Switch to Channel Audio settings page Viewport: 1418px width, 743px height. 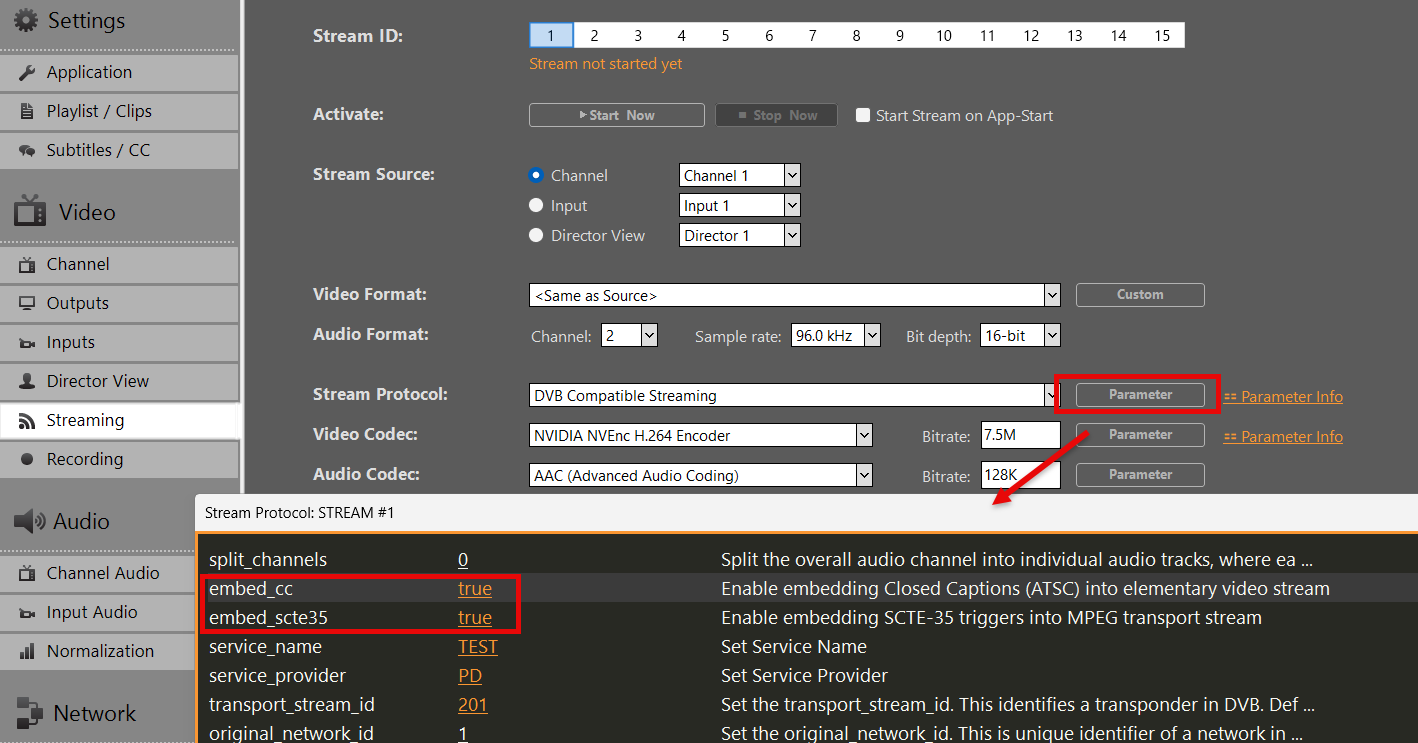(x=102, y=573)
